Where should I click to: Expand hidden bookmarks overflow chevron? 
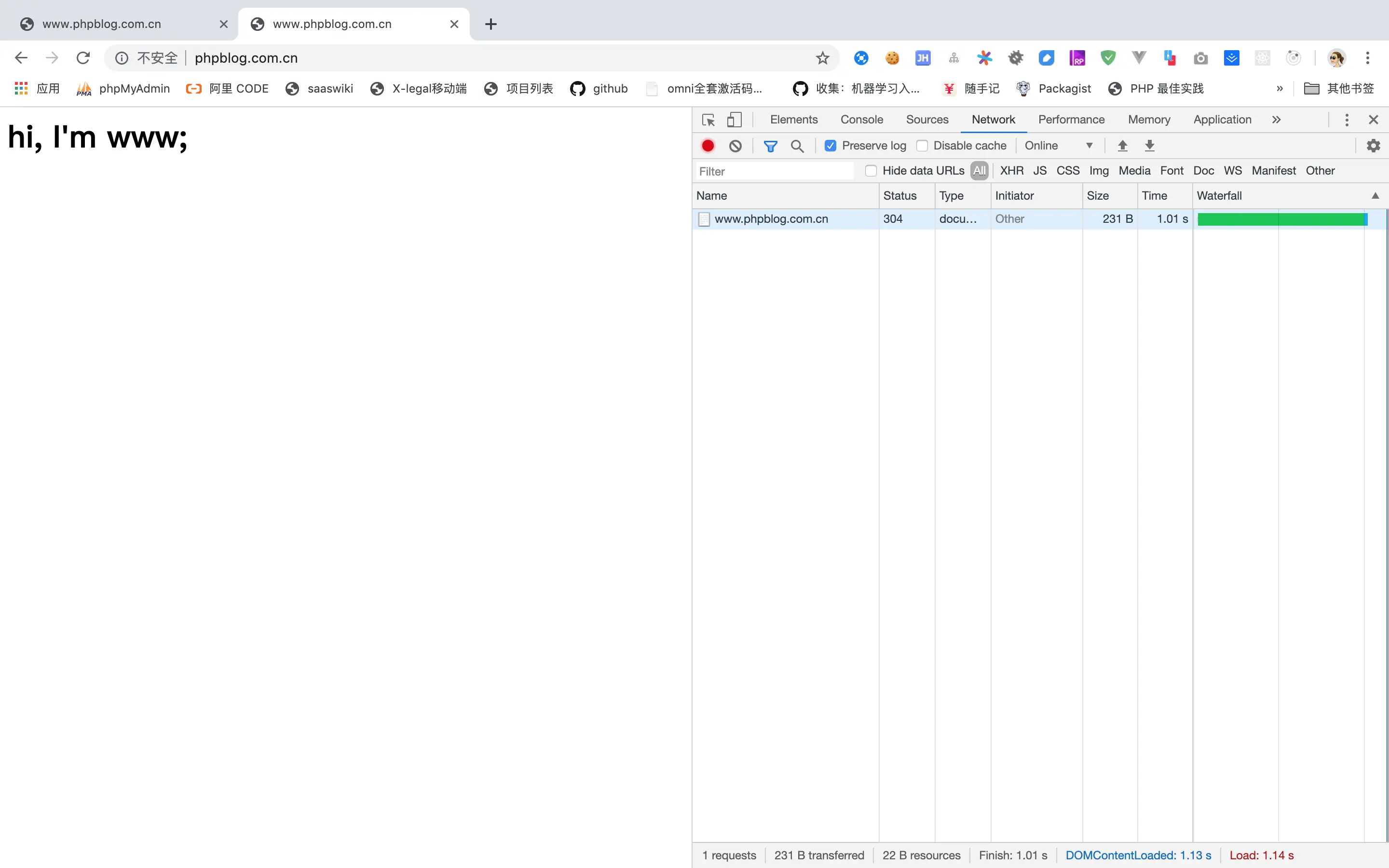pyautogui.click(x=1280, y=88)
